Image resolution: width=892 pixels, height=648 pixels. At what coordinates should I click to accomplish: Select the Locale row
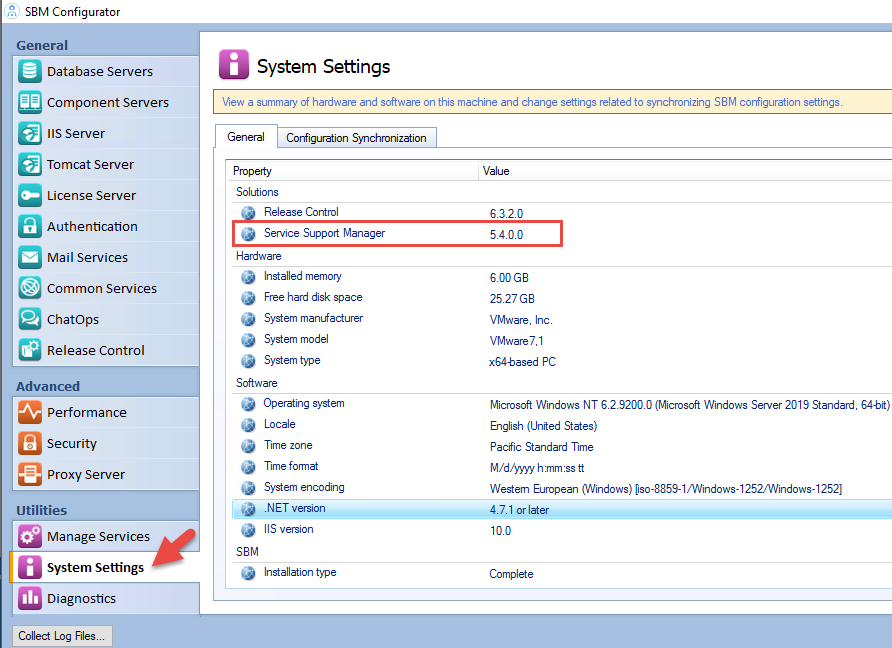pyautogui.click(x=562, y=425)
